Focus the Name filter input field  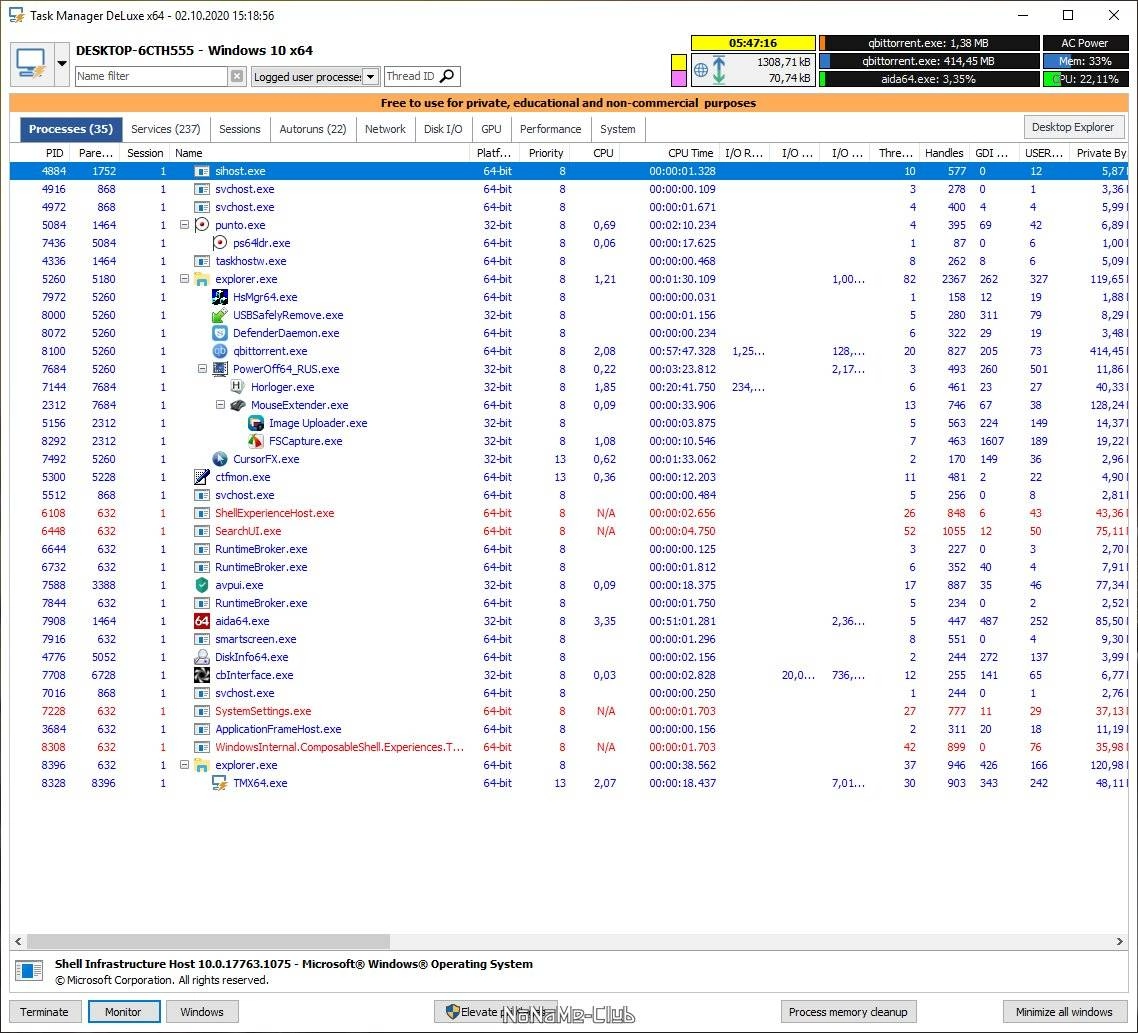[152, 76]
